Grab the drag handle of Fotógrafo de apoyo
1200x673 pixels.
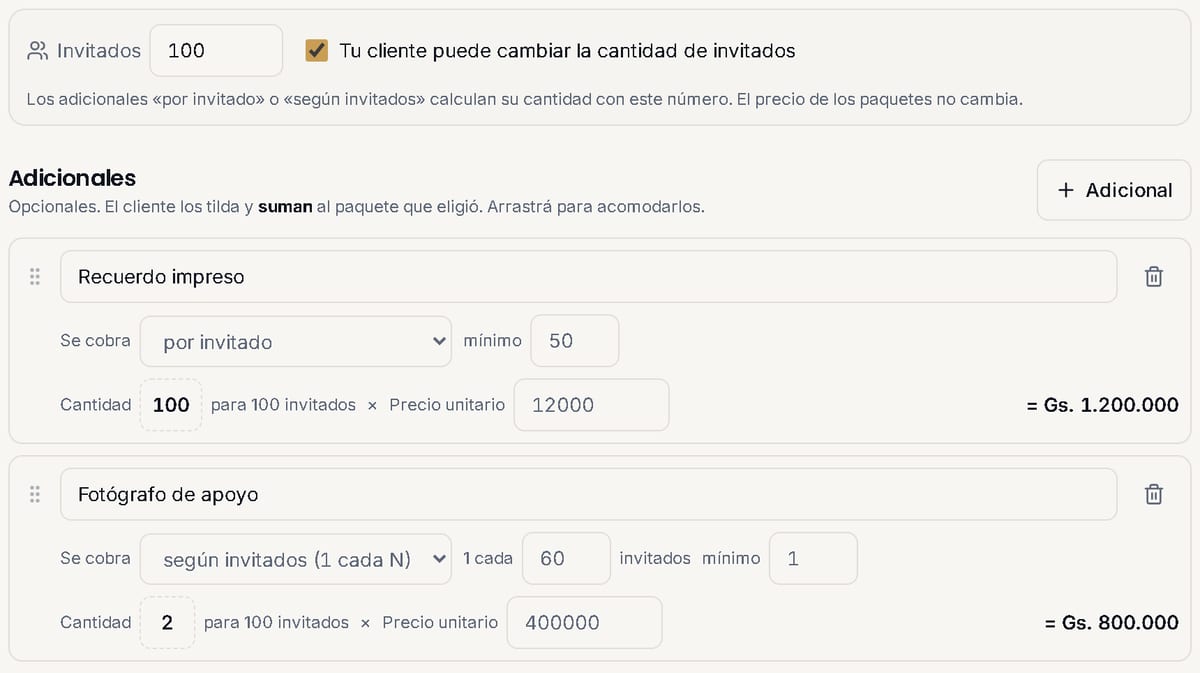click(x=35, y=494)
